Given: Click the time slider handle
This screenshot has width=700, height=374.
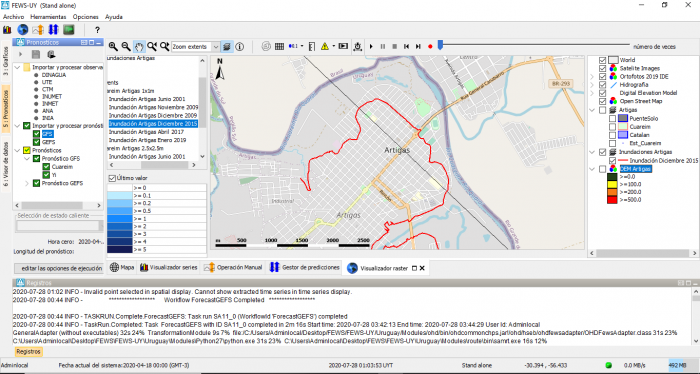Looking at the screenshot, I should 440,45.
